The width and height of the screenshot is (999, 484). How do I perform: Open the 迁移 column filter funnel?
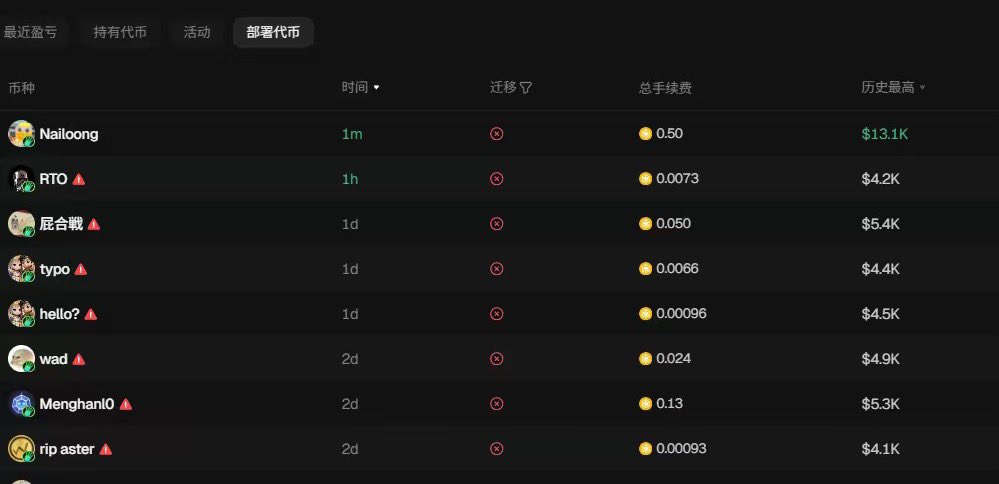tap(526, 87)
